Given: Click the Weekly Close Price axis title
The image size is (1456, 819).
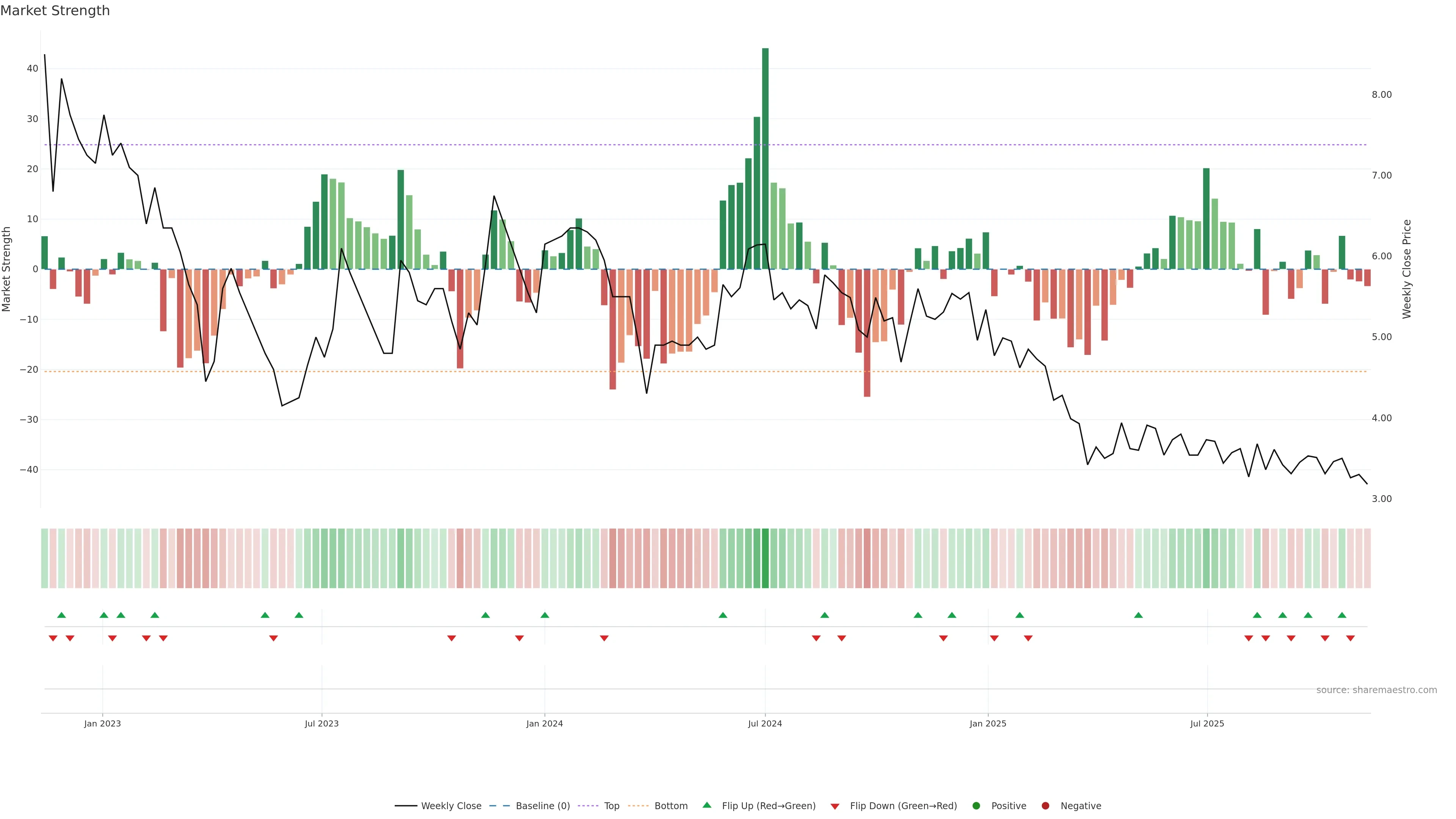Looking at the screenshot, I should tap(1407, 269).
